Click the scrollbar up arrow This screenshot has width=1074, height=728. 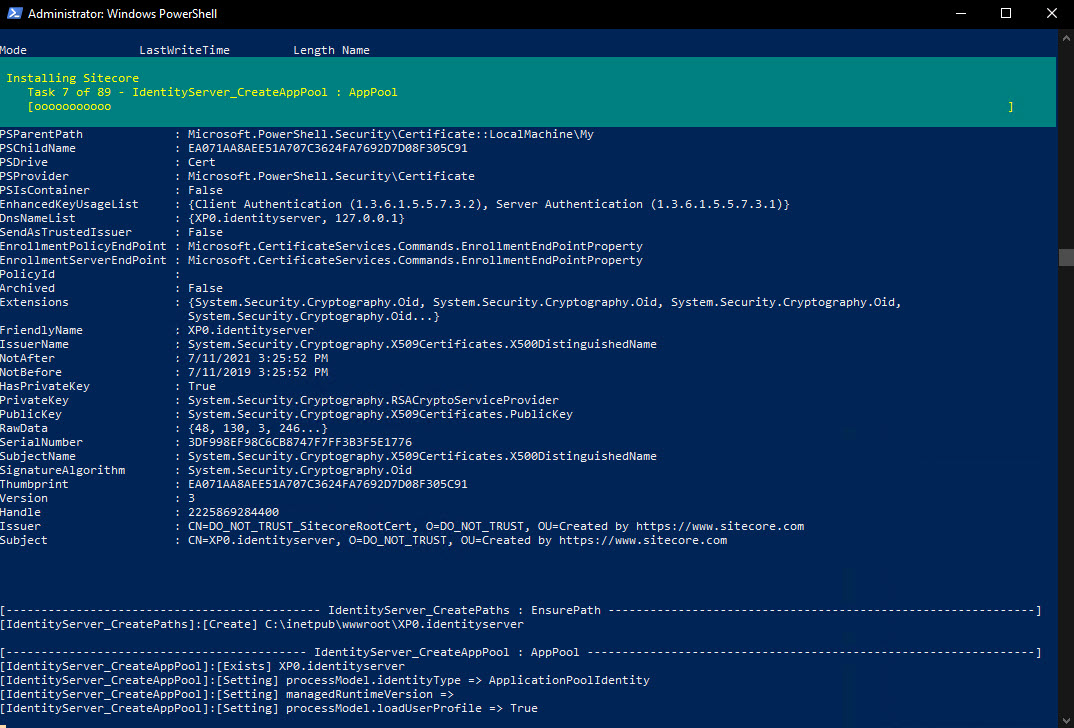(1066, 37)
